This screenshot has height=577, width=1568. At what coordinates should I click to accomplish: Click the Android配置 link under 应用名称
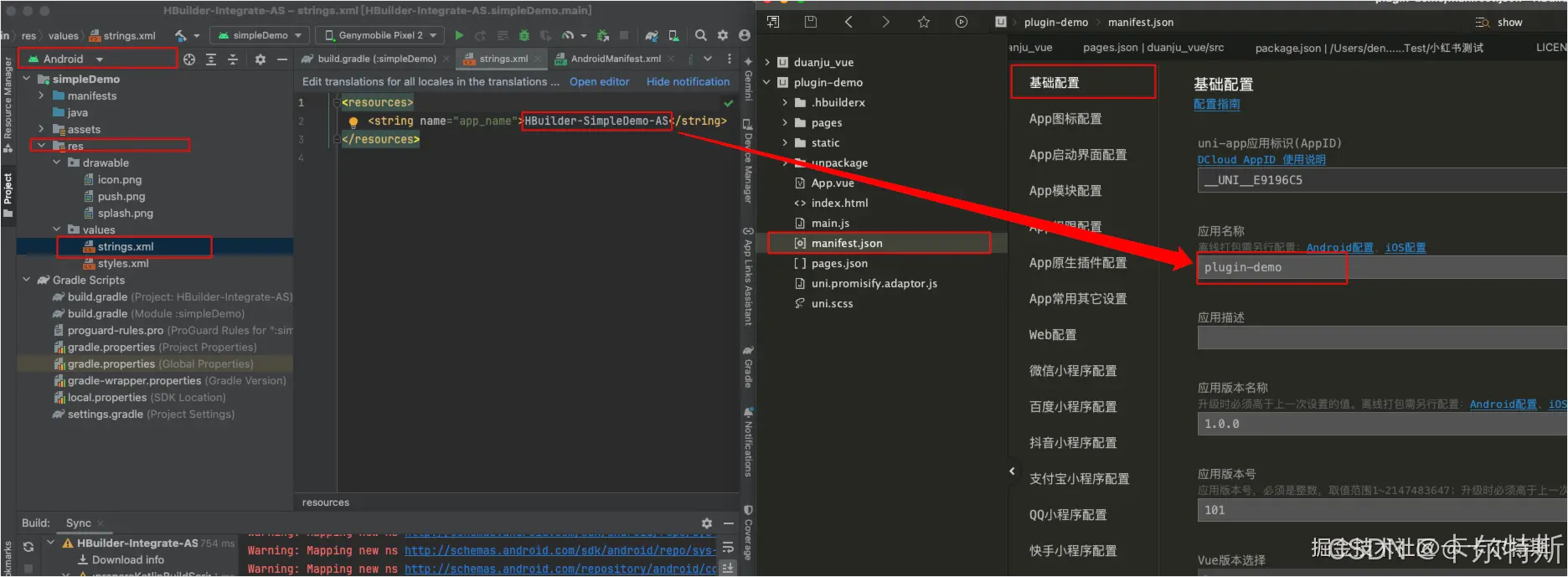tap(1340, 248)
